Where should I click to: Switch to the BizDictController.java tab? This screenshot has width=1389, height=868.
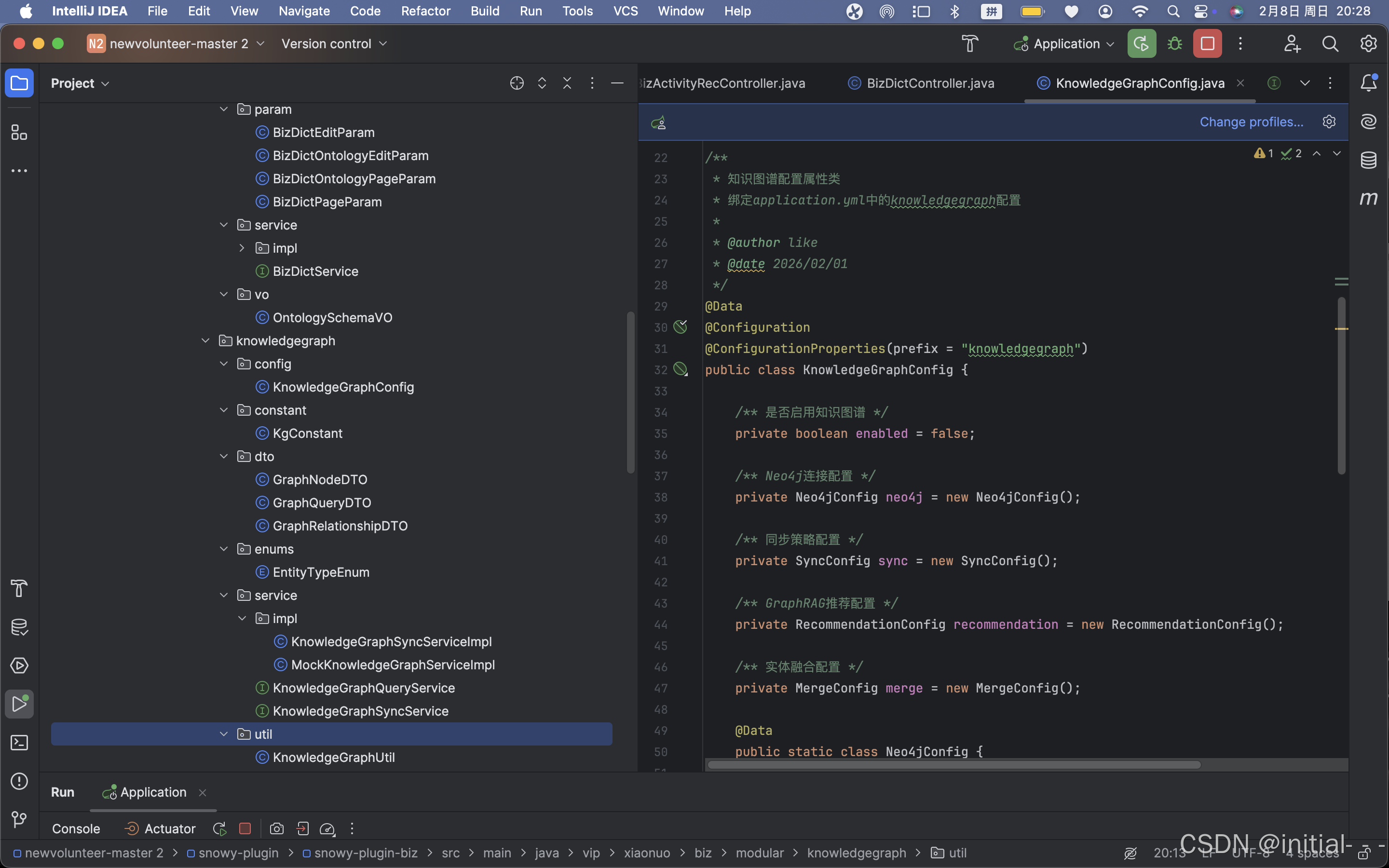coord(929,83)
